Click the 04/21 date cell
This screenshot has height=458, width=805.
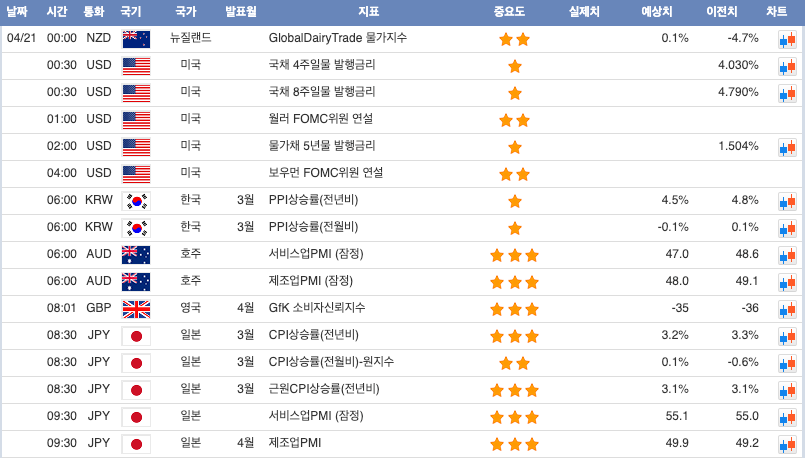[x=22, y=38]
